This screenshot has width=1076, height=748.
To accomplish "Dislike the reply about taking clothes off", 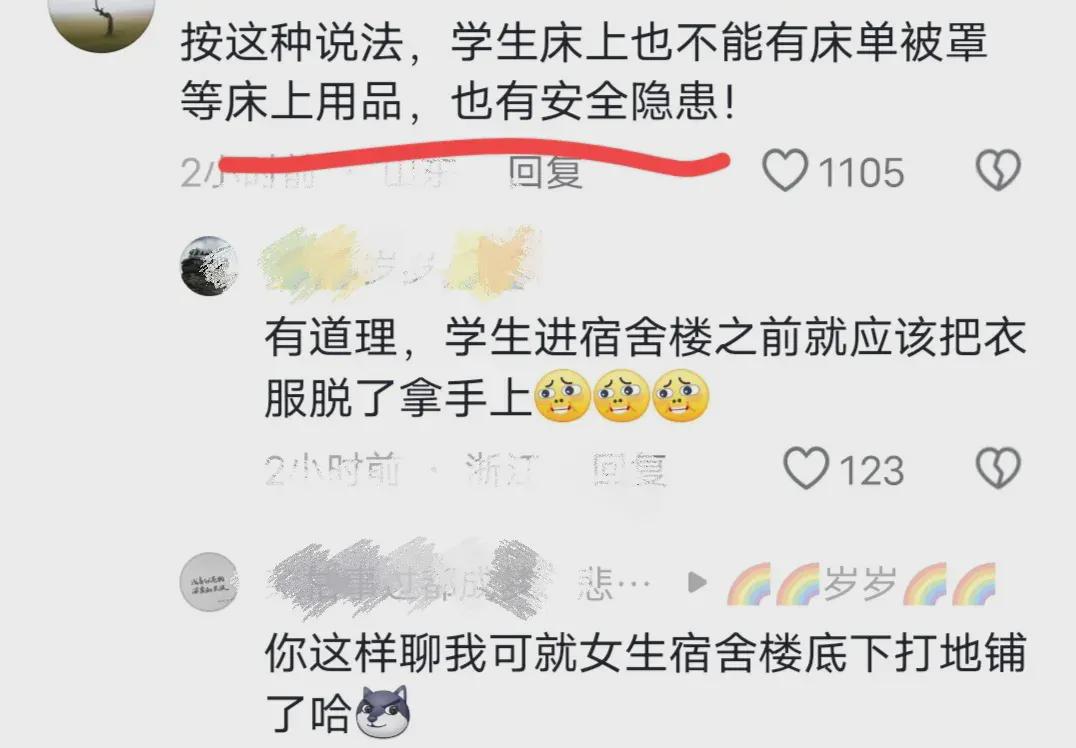I will [x=998, y=469].
